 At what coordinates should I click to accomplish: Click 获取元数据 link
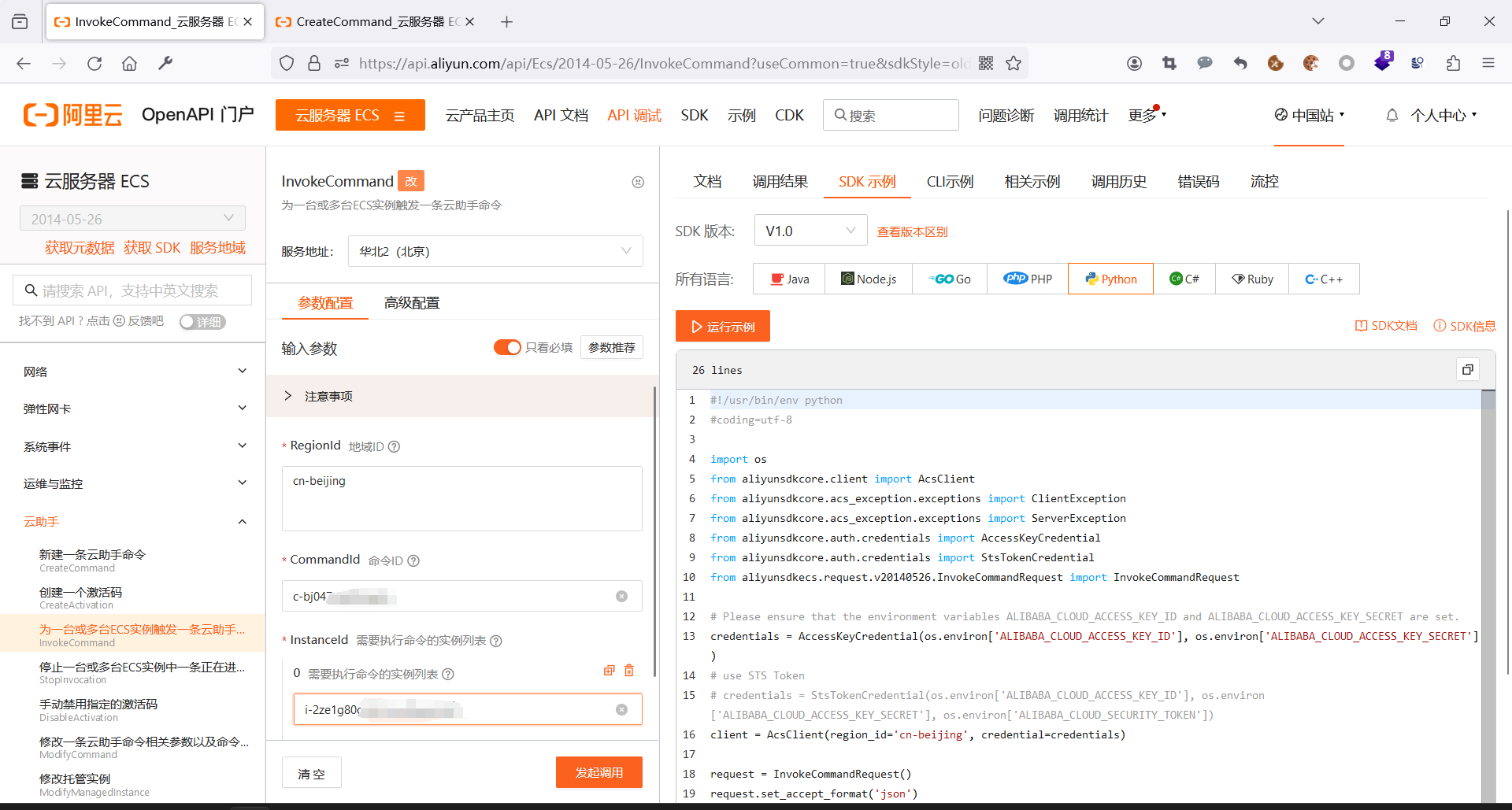point(80,248)
